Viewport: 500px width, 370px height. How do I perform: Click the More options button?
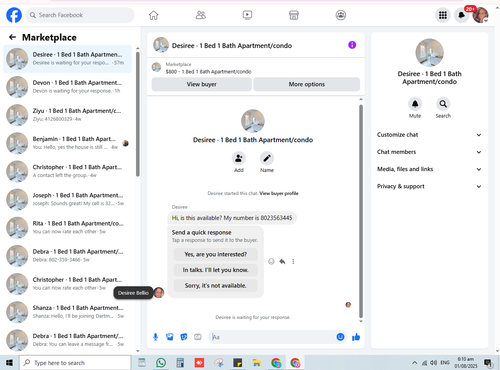[307, 84]
